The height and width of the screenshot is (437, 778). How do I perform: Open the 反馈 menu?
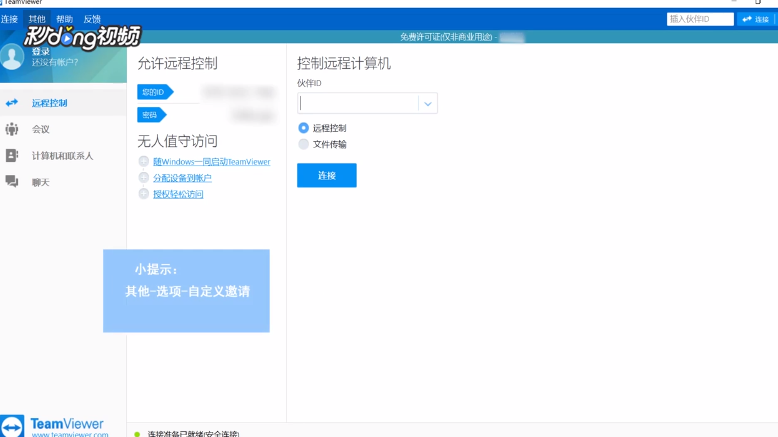tap(92, 19)
